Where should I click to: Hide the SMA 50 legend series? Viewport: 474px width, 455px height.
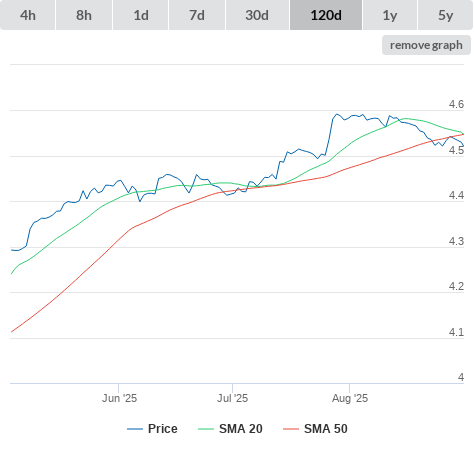pos(315,429)
